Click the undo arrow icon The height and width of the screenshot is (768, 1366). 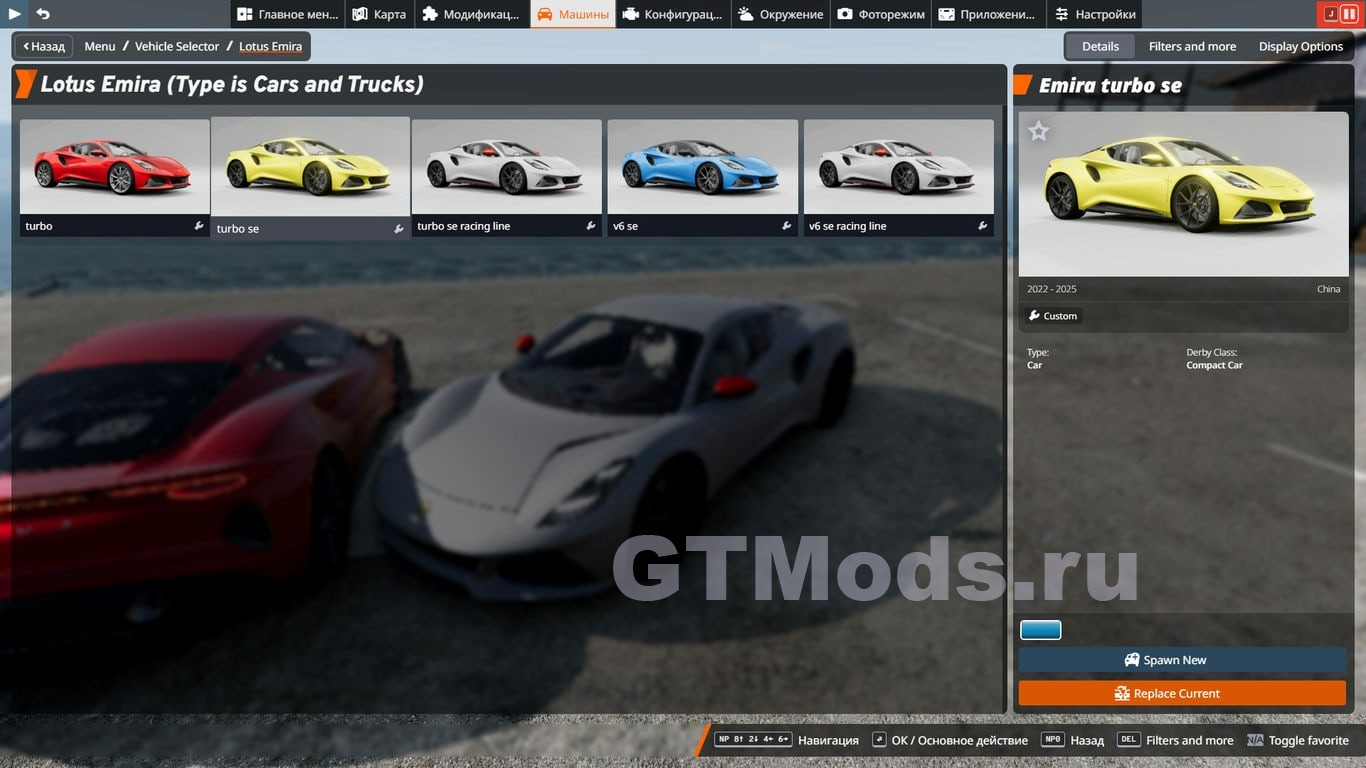(43, 14)
